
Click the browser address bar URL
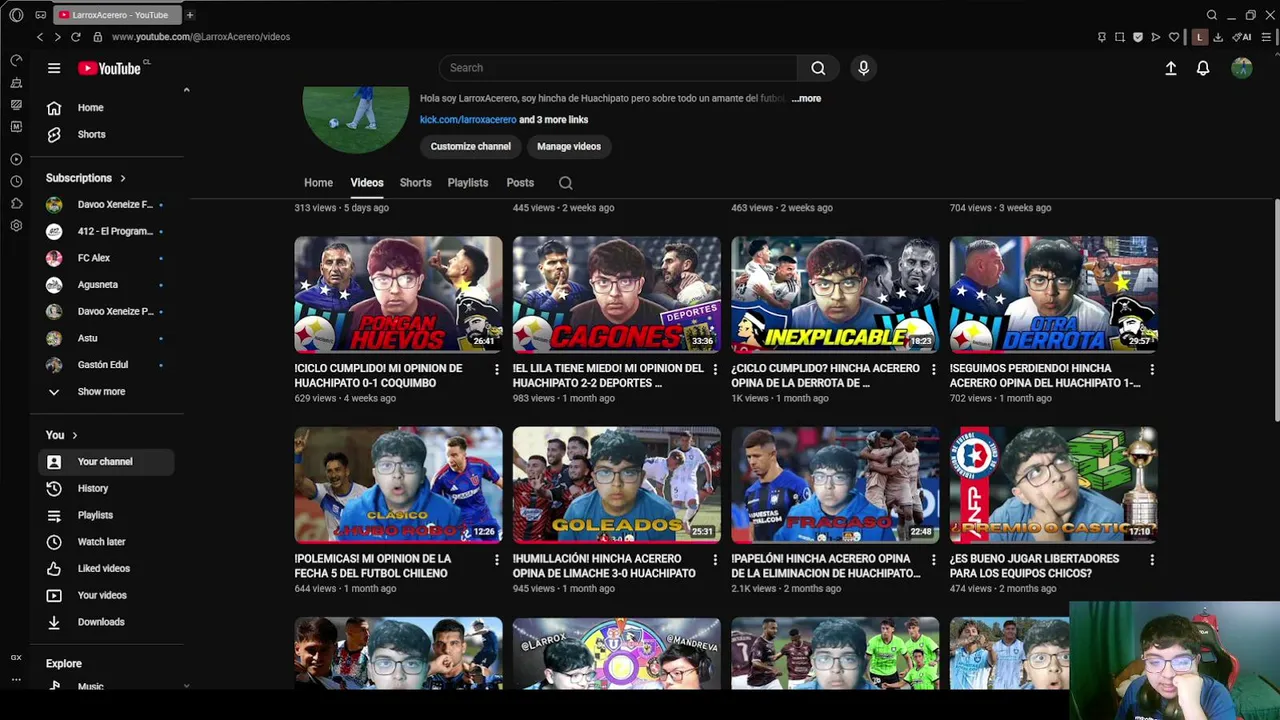click(x=201, y=37)
